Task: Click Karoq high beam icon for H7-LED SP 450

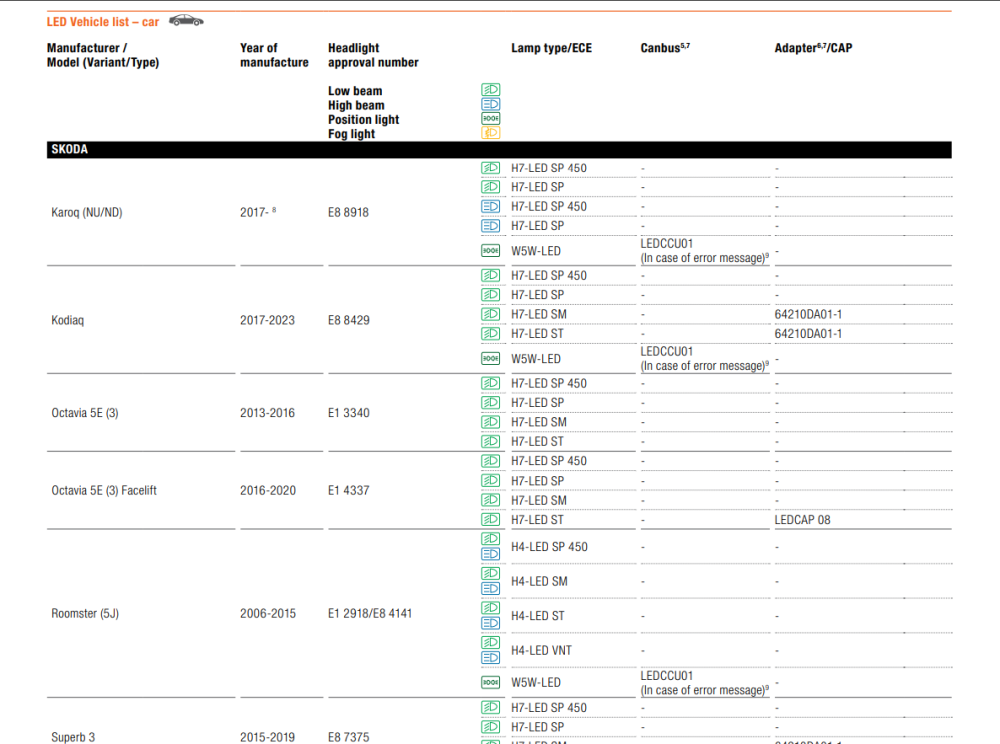Action: point(490,207)
